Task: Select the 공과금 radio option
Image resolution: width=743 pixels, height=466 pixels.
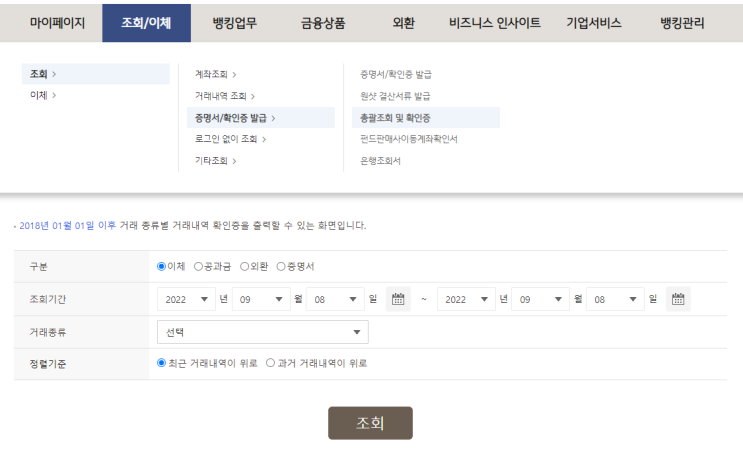Action: click(x=199, y=266)
